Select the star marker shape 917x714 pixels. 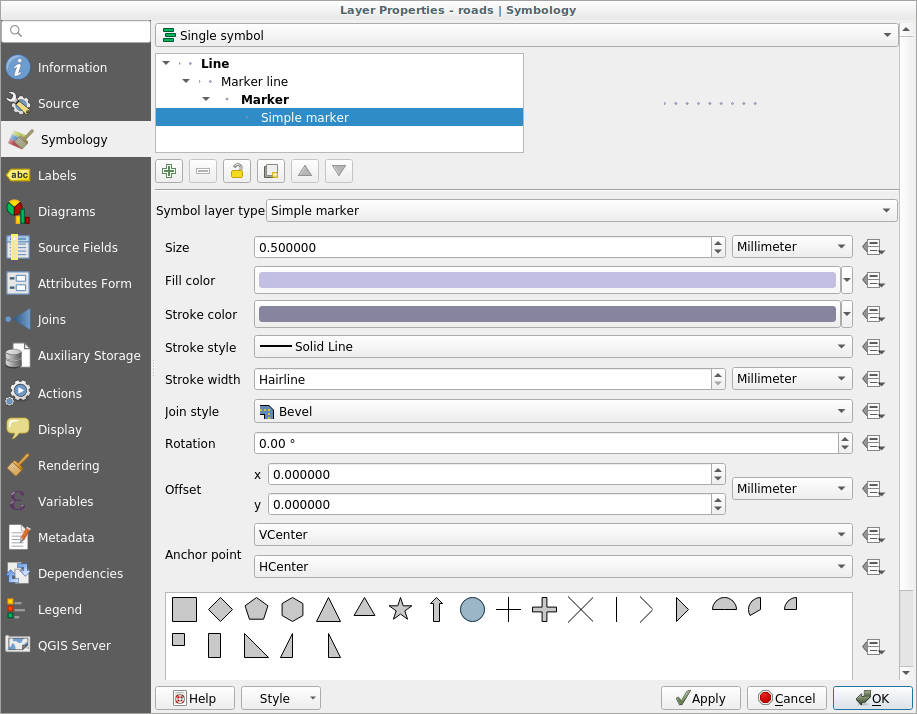point(400,609)
